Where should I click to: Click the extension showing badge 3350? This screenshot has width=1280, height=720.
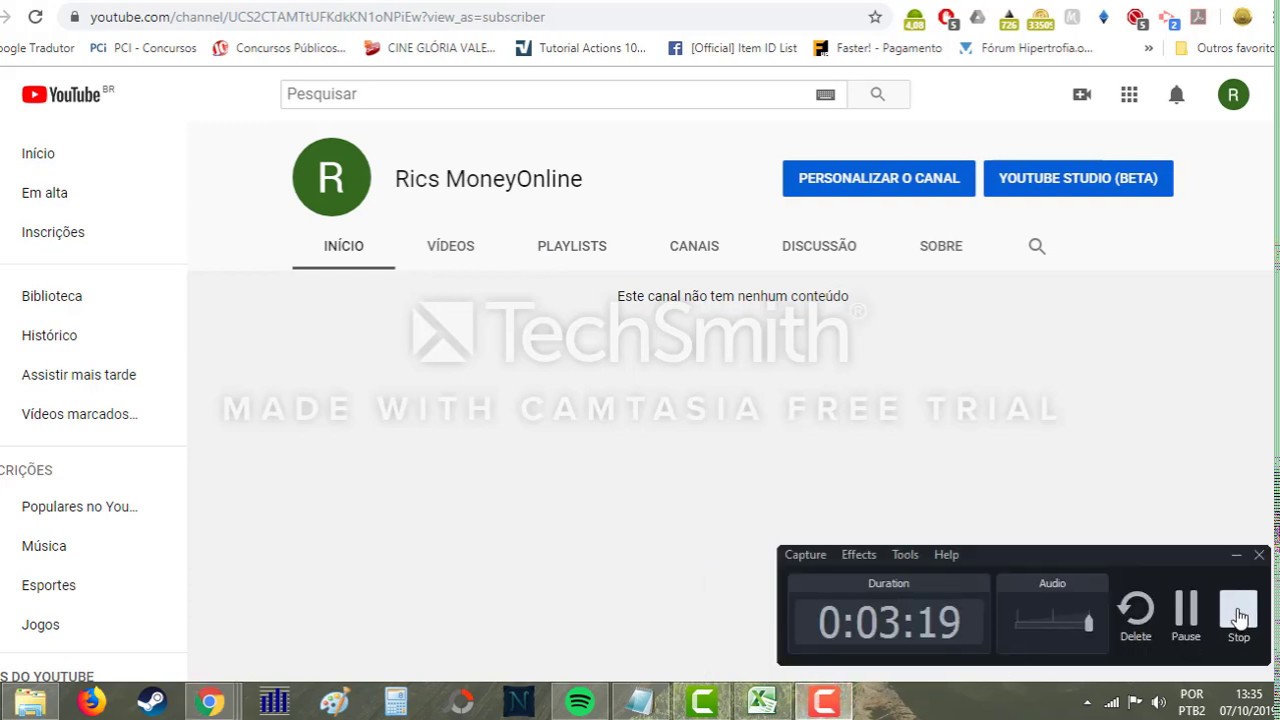coord(1041,18)
